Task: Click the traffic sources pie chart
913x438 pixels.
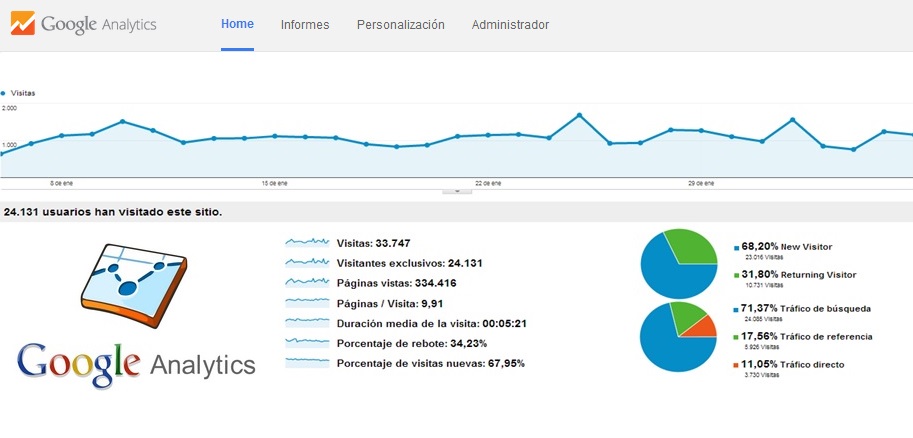Action: (678, 337)
